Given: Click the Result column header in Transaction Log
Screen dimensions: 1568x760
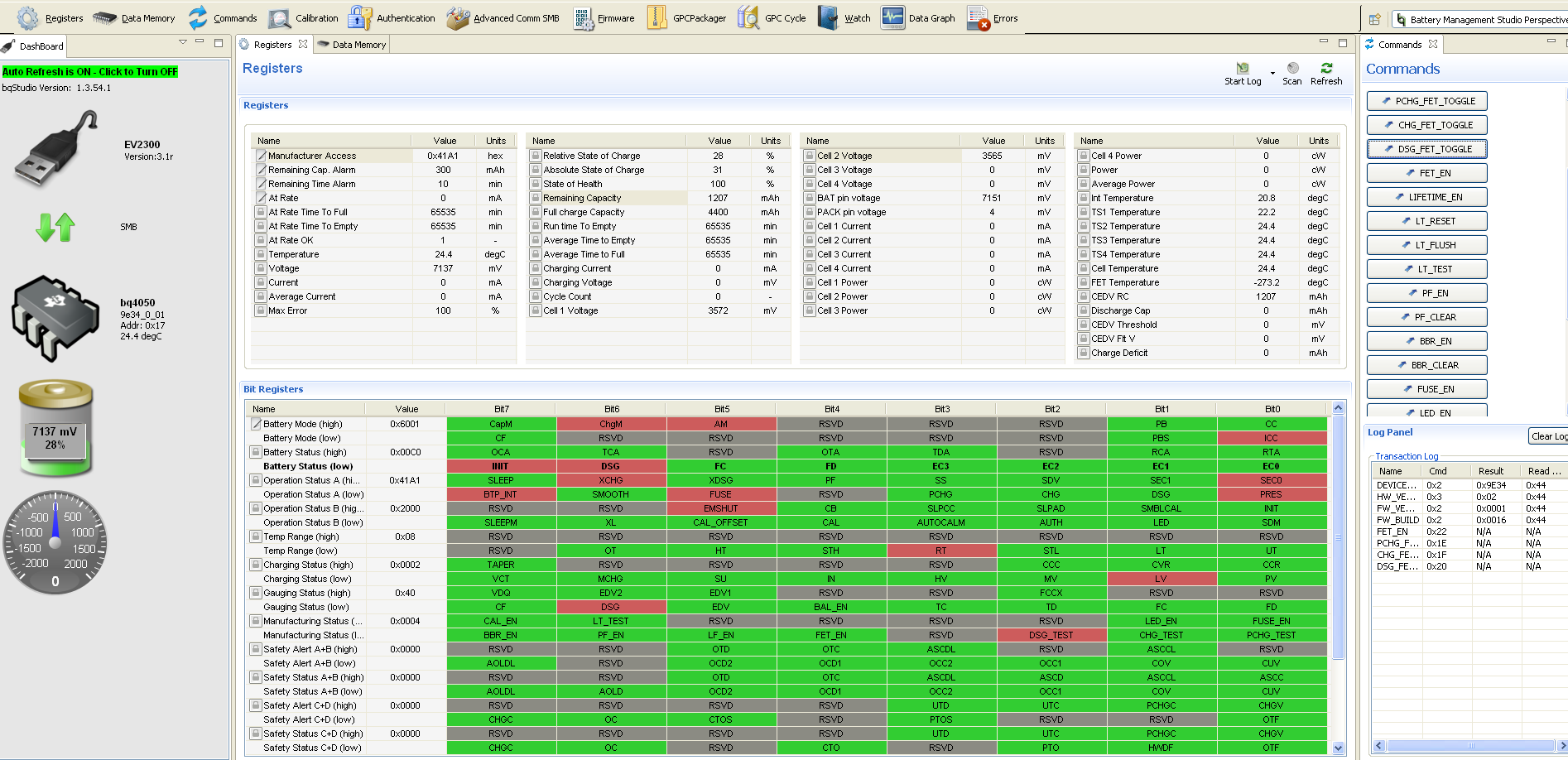Looking at the screenshot, I should (1496, 471).
